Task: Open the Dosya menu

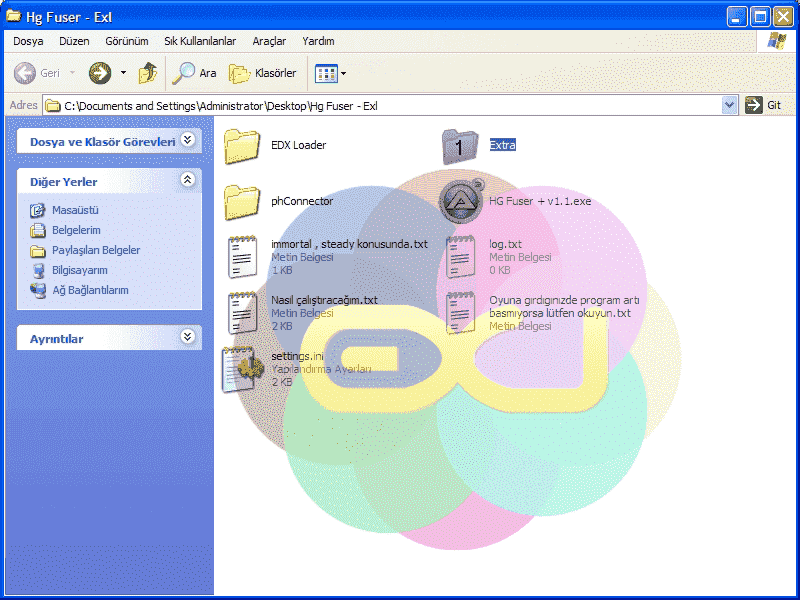Action: [x=28, y=41]
